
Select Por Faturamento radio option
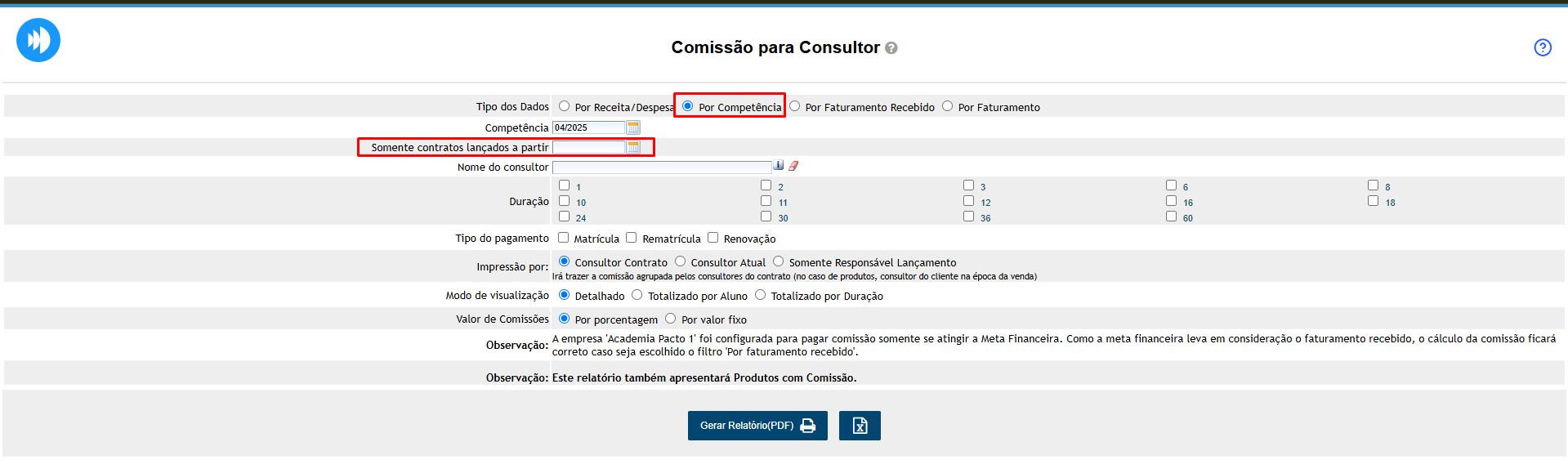tap(947, 106)
